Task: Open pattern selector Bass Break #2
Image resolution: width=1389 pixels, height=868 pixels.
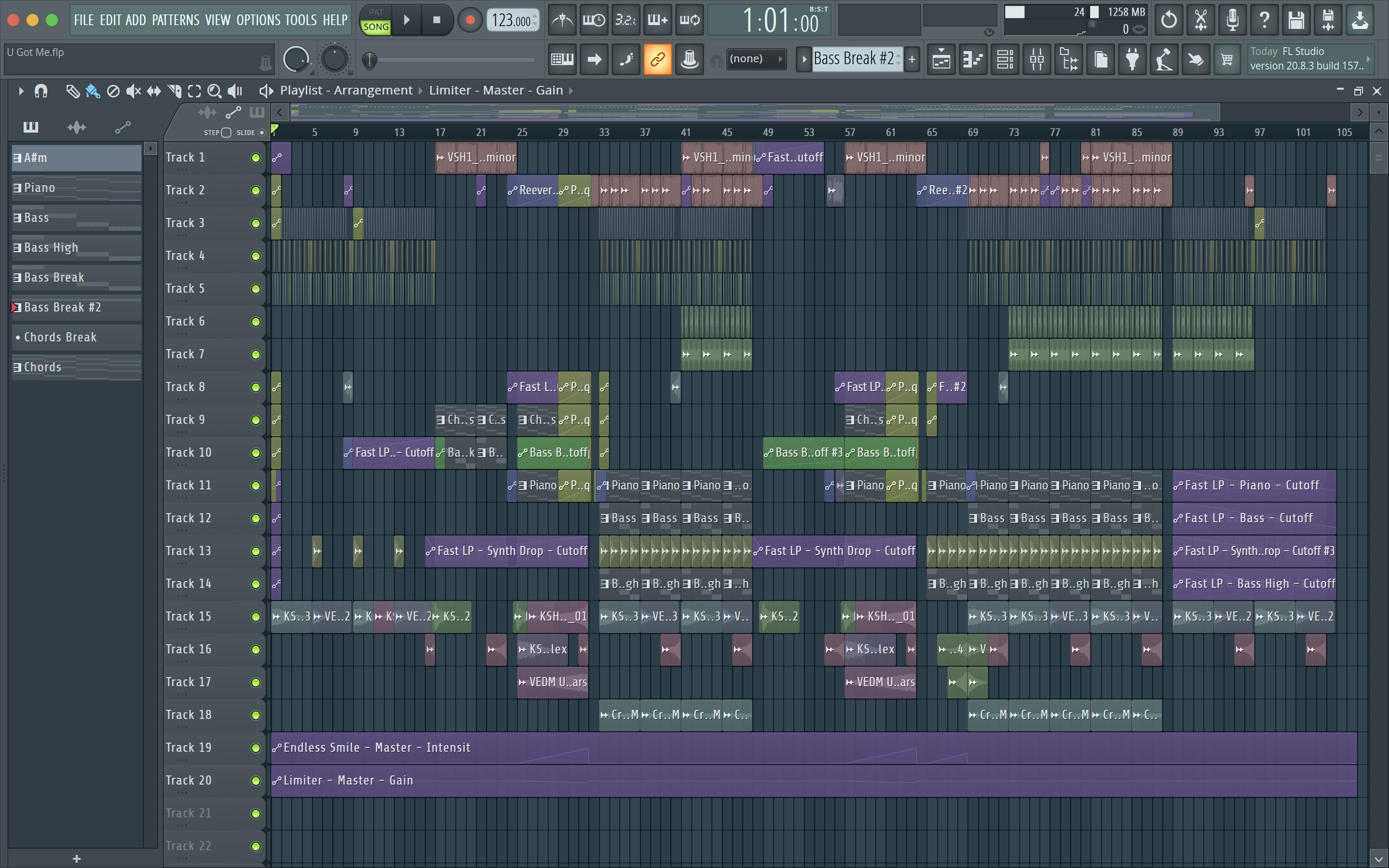Action: (854, 58)
